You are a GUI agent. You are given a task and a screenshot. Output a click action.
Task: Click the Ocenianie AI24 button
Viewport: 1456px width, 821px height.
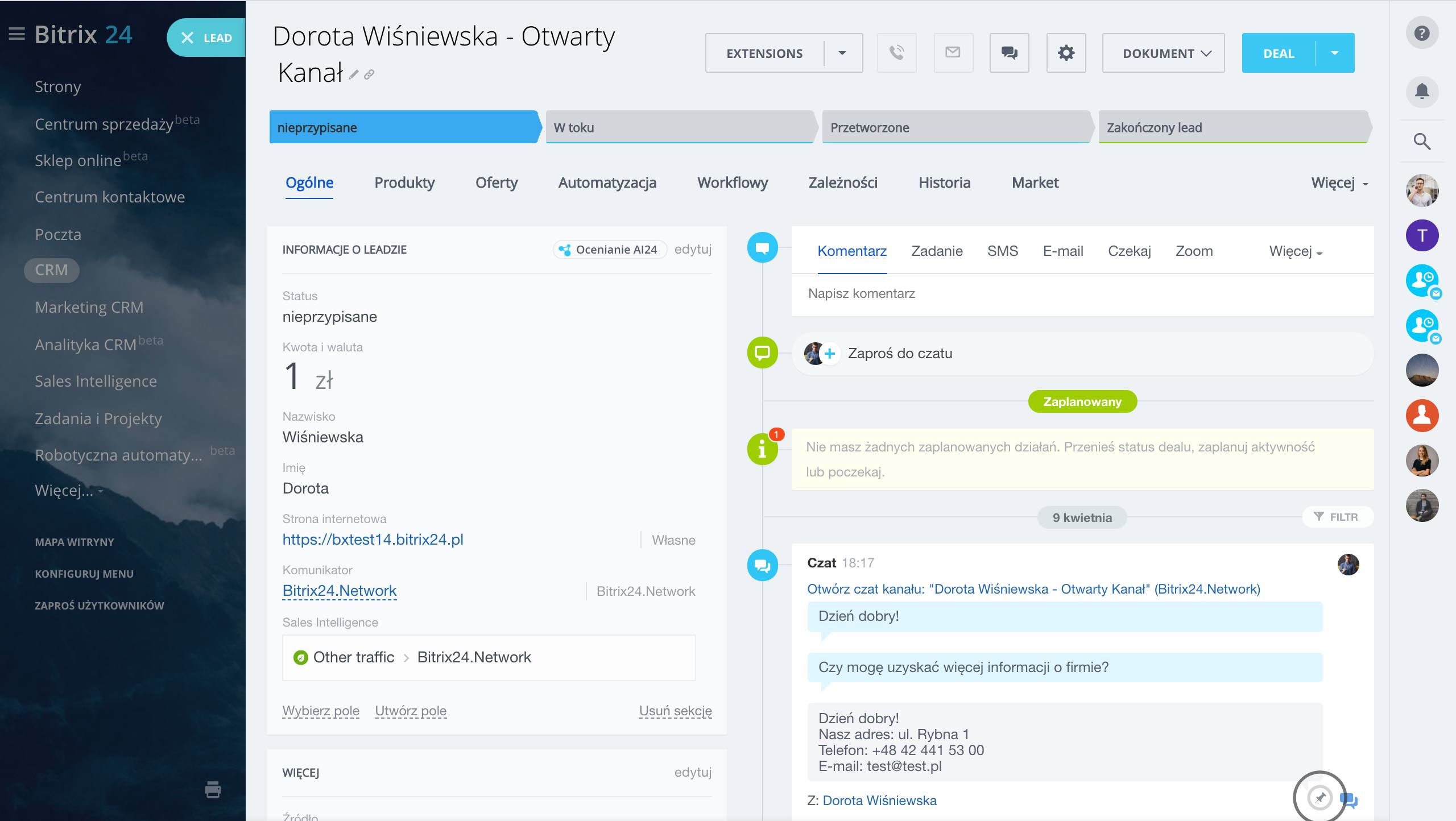[610, 250]
